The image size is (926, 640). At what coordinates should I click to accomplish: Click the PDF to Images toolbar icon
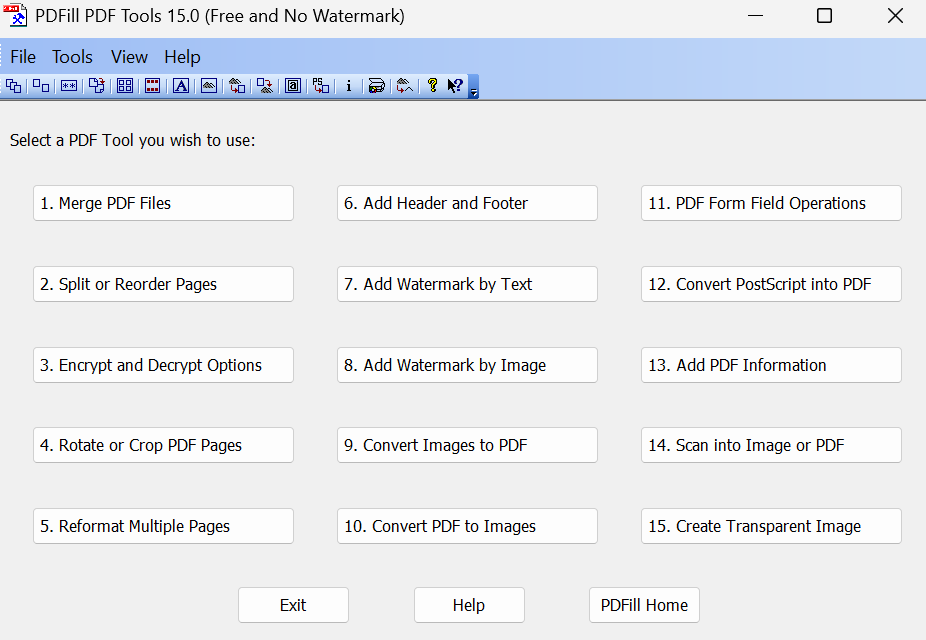tap(265, 86)
